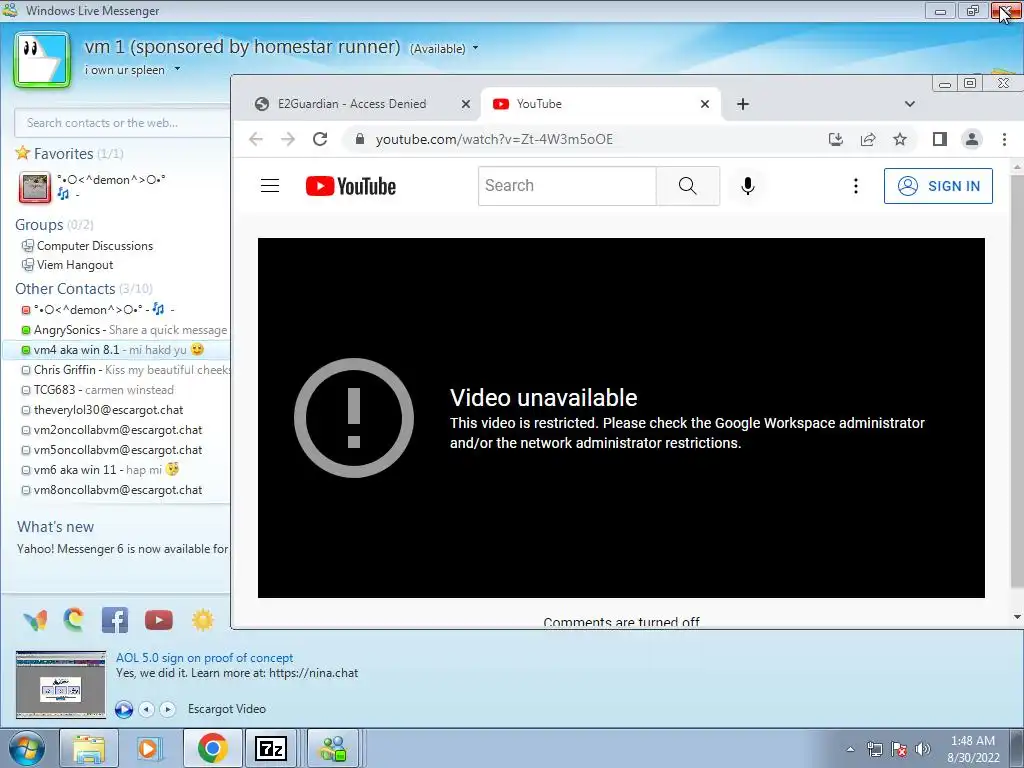Open Windows Explorer folder on taskbar

pyautogui.click(x=89, y=748)
